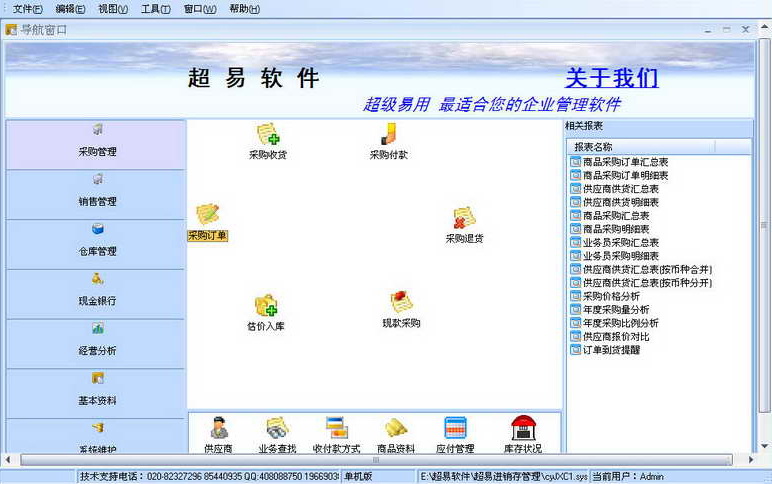Click the 当前用户: Admin status entry
Viewport: 772px width, 484px height.
(680, 476)
